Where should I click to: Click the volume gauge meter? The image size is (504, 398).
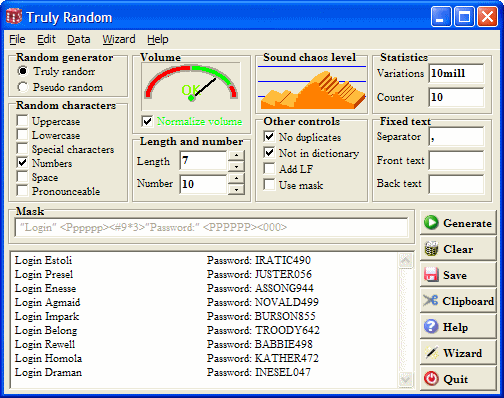pyautogui.click(x=191, y=86)
